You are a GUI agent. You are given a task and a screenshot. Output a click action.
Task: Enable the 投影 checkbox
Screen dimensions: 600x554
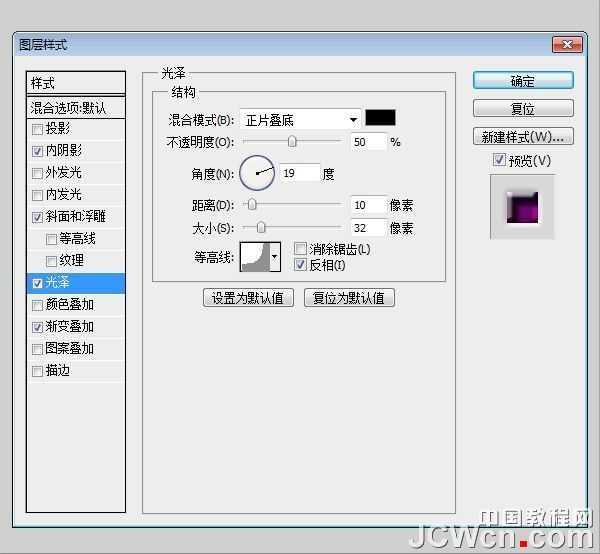tap(38, 129)
